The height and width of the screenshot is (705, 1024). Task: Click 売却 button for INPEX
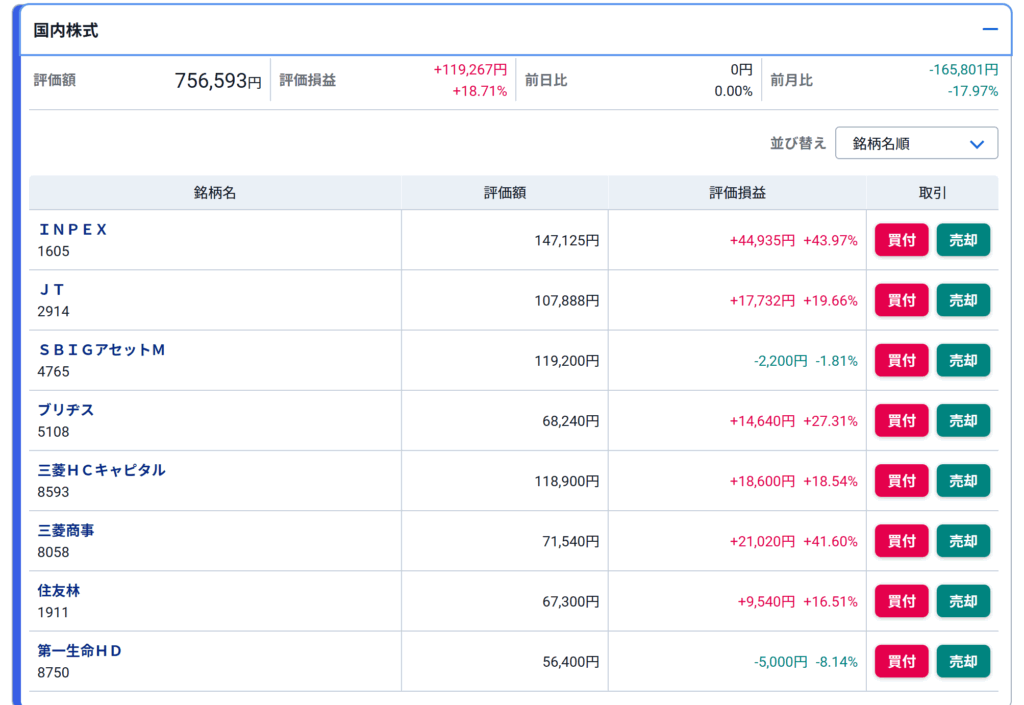point(963,240)
